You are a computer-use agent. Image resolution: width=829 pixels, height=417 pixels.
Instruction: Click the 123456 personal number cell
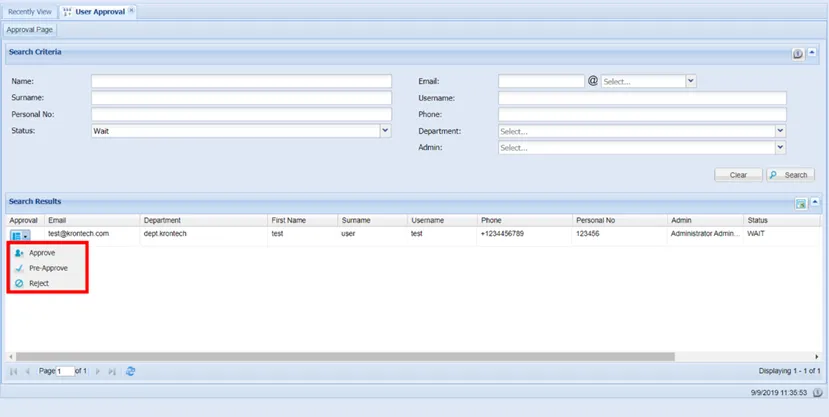pos(588,233)
